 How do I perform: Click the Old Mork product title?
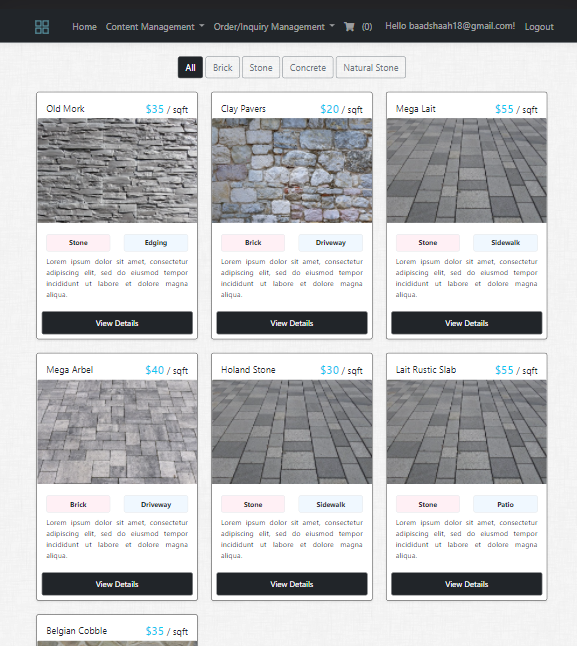pyautogui.click(x=65, y=109)
